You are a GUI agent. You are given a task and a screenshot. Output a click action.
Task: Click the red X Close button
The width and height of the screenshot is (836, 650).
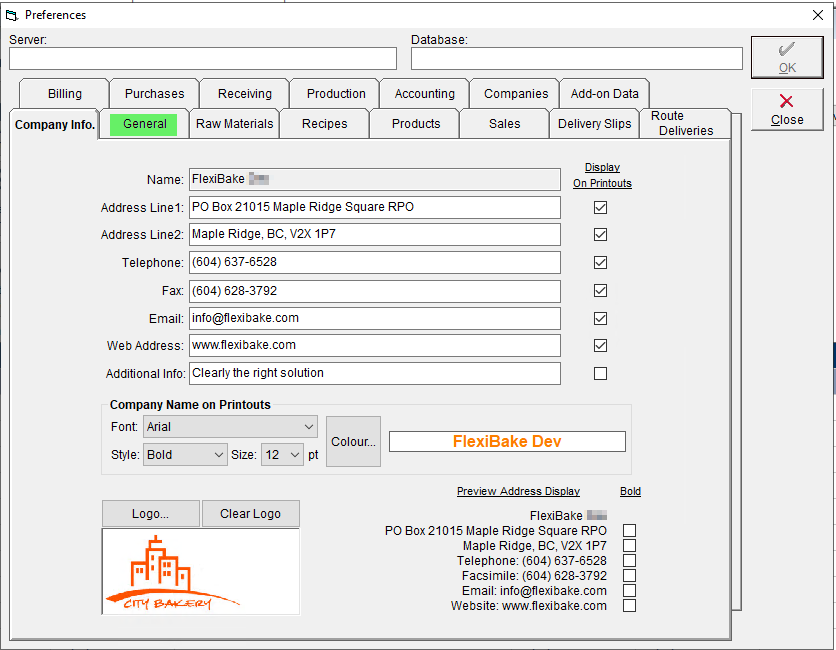tap(787, 109)
